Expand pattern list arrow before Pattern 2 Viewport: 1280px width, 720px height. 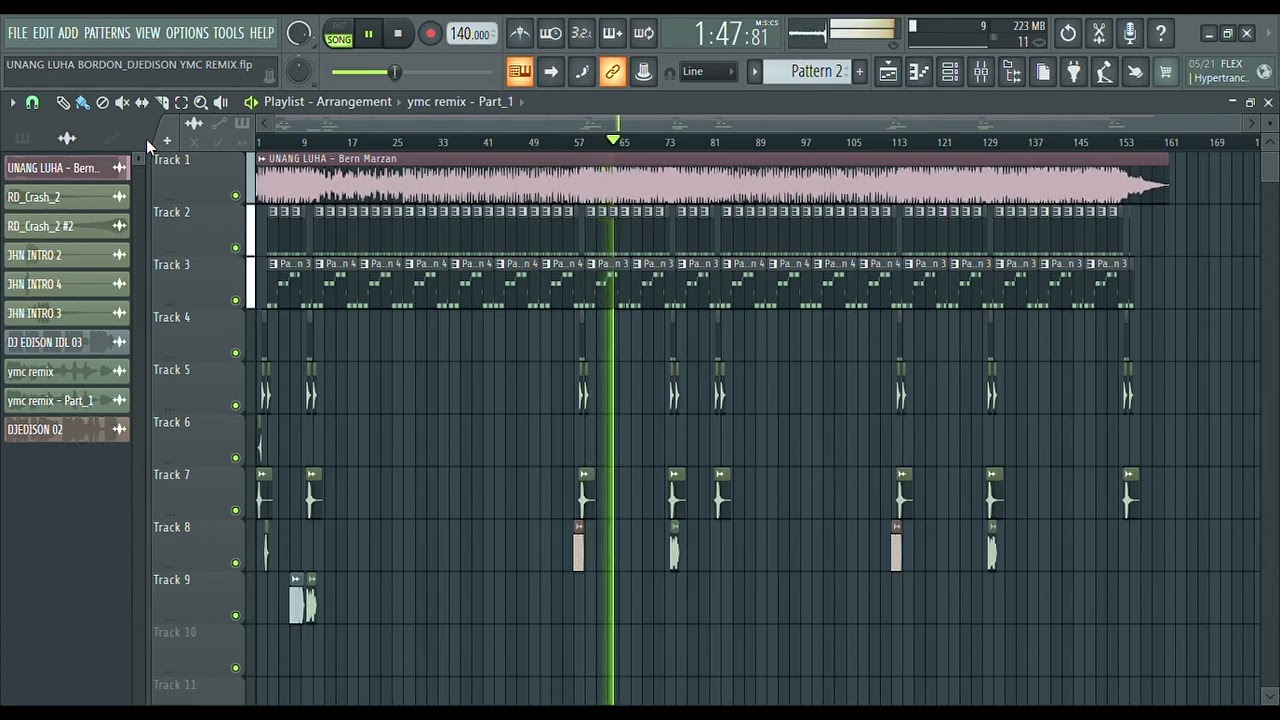coord(755,72)
